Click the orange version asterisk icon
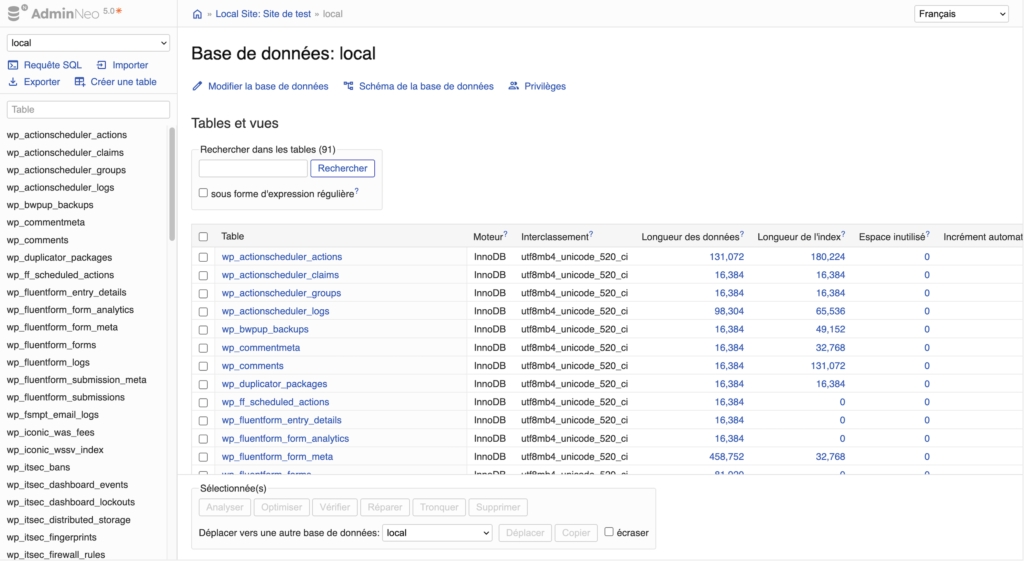Screen dimensions: 1024x561 click(119, 10)
